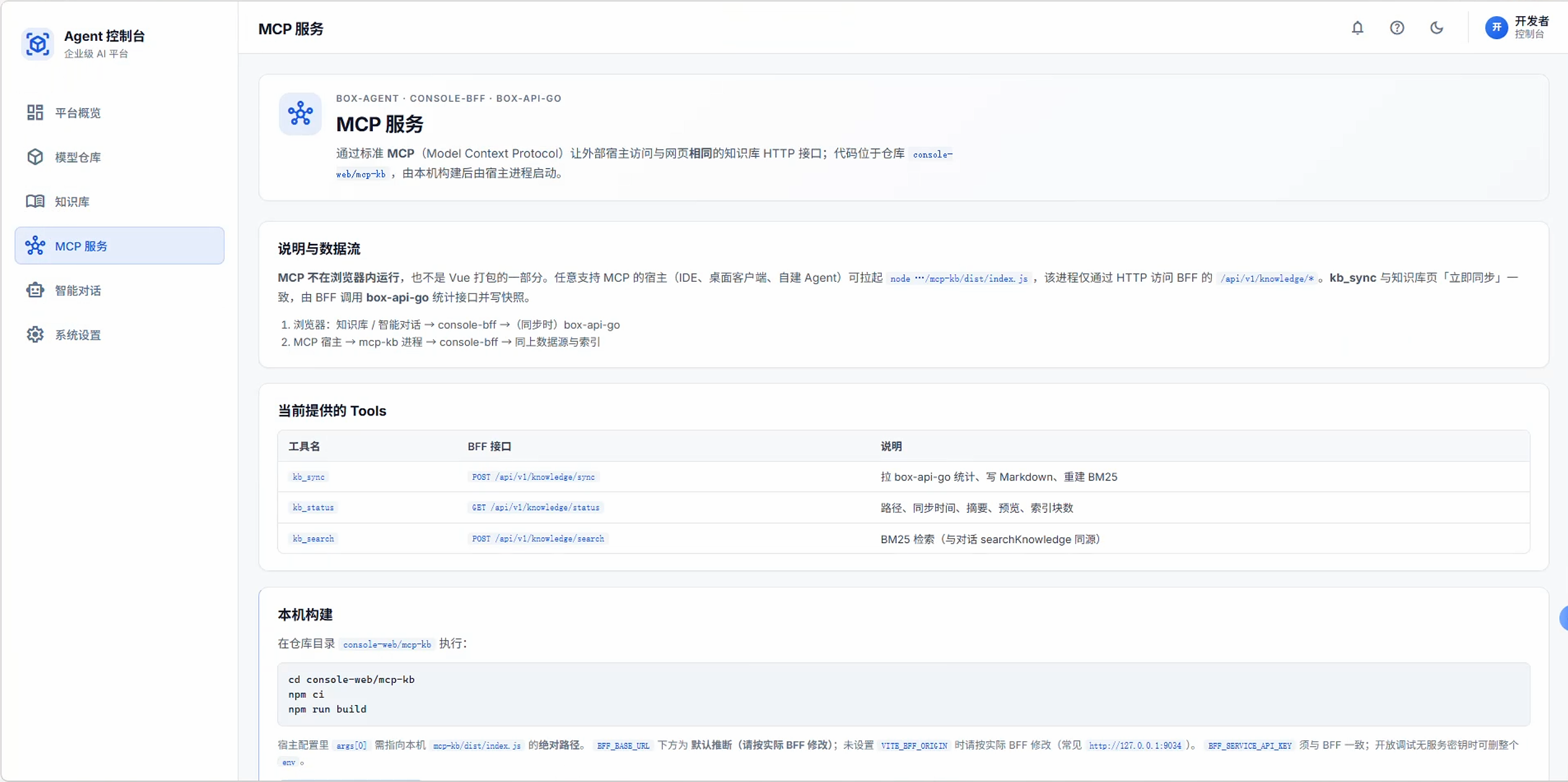The image size is (1568, 782).
Task: Select the 模型仓库 icon in the sidebar
Action: (x=35, y=157)
